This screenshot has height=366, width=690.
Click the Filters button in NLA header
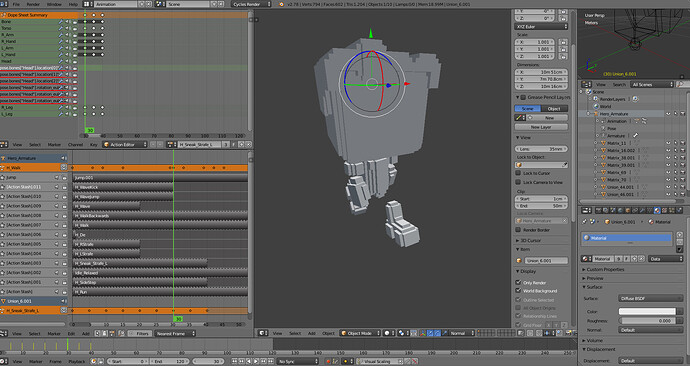pos(139,333)
